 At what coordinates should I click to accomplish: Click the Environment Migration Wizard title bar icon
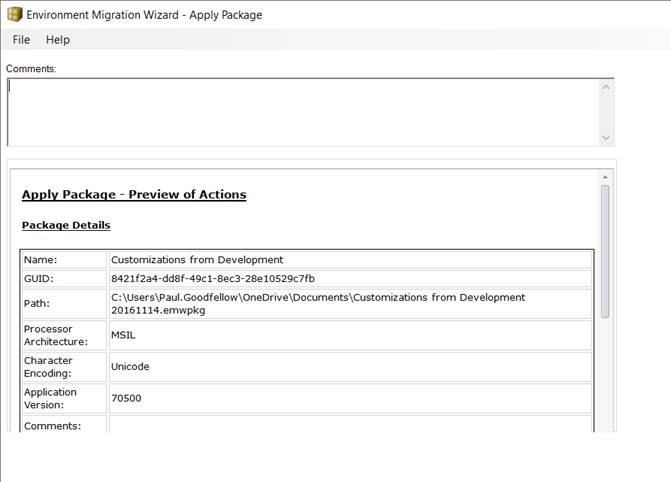pyautogui.click(x=14, y=13)
